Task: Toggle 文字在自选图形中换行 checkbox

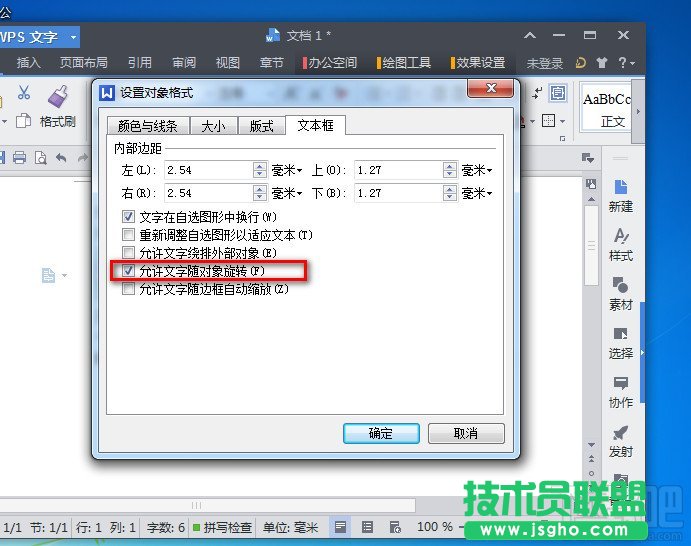Action: [x=128, y=217]
